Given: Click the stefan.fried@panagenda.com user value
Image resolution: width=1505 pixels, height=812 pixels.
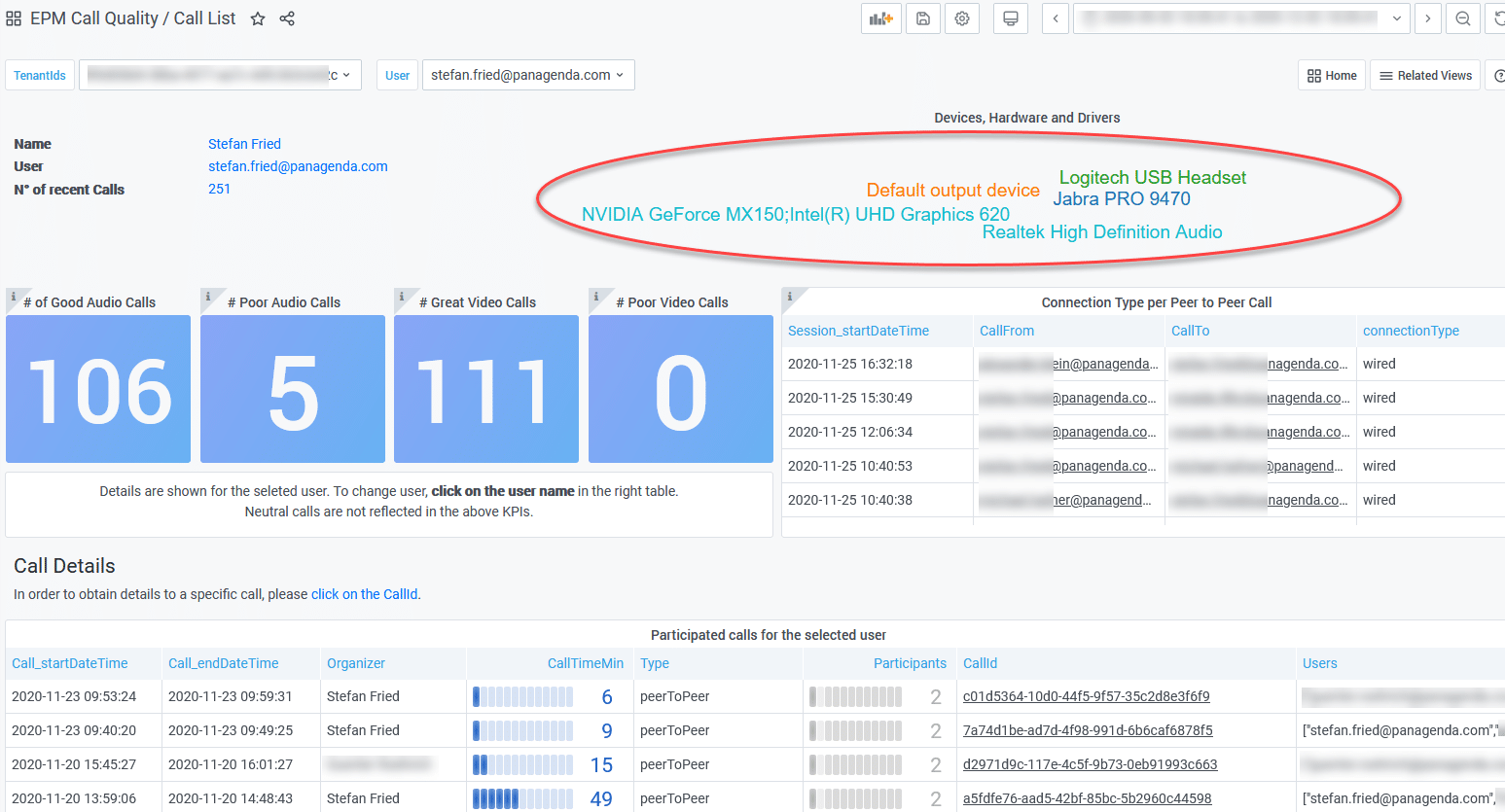Looking at the screenshot, I should pyautogui.click(x=298, y=166).
